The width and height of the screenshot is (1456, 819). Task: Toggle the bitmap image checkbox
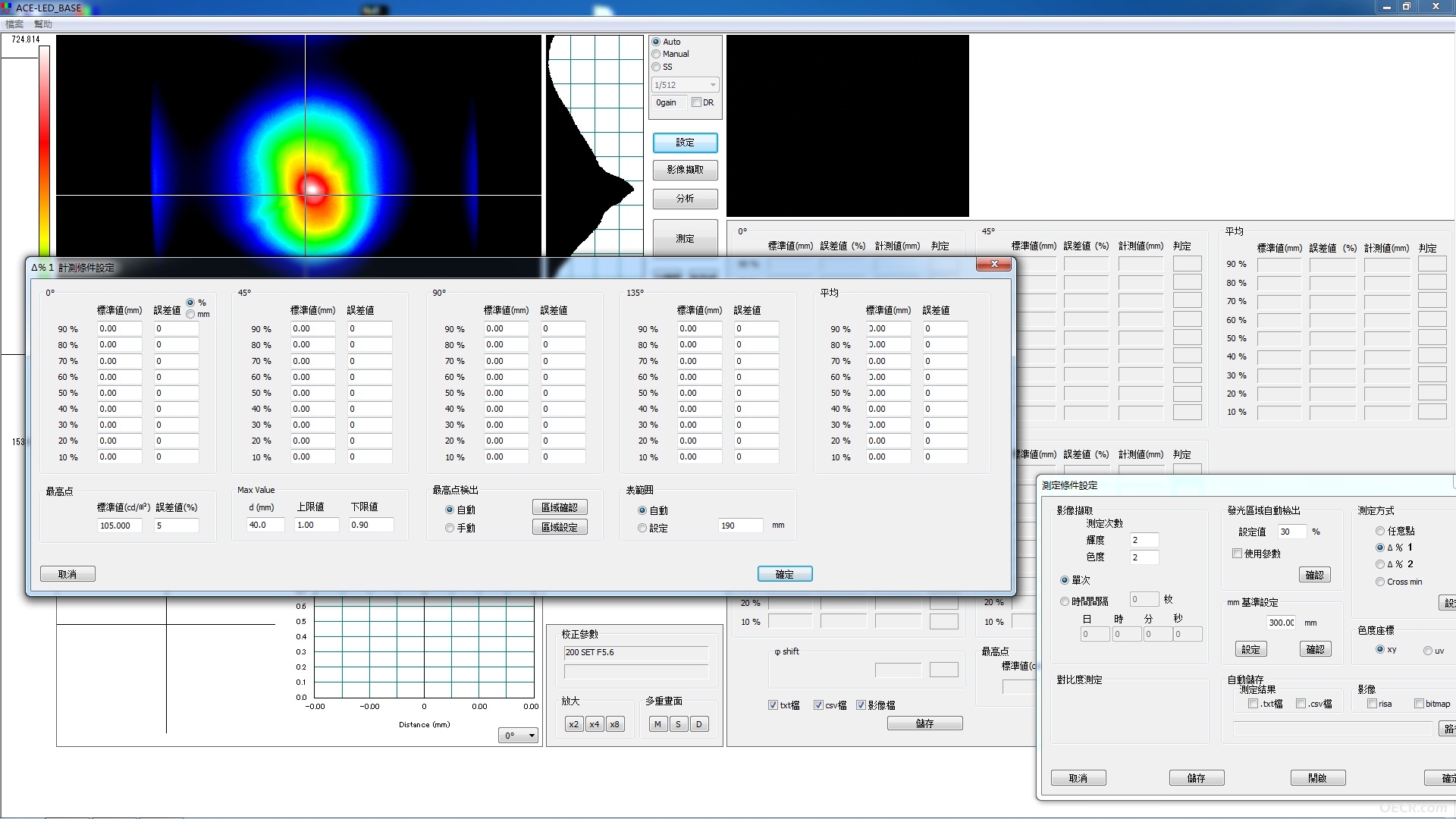point(1419,704)
